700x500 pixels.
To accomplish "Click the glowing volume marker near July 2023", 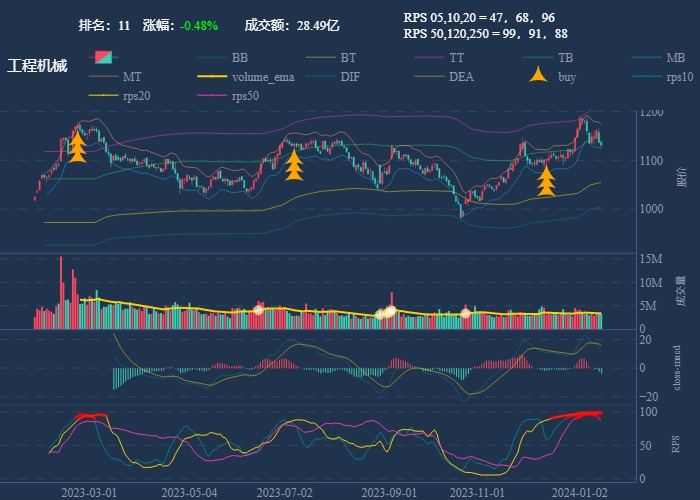I will pyautogui.click(x=258, y=310).
